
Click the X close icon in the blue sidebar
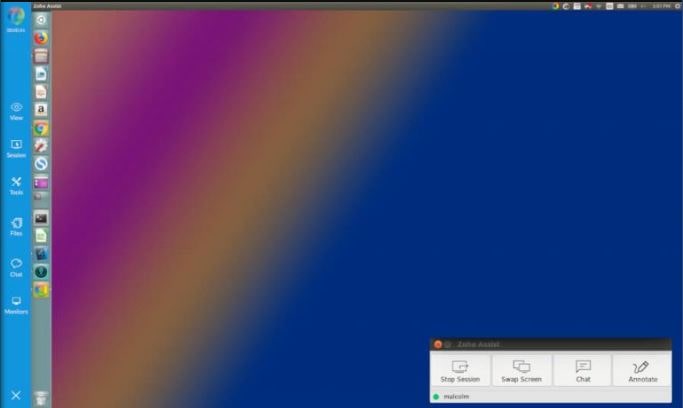[16, 395]
